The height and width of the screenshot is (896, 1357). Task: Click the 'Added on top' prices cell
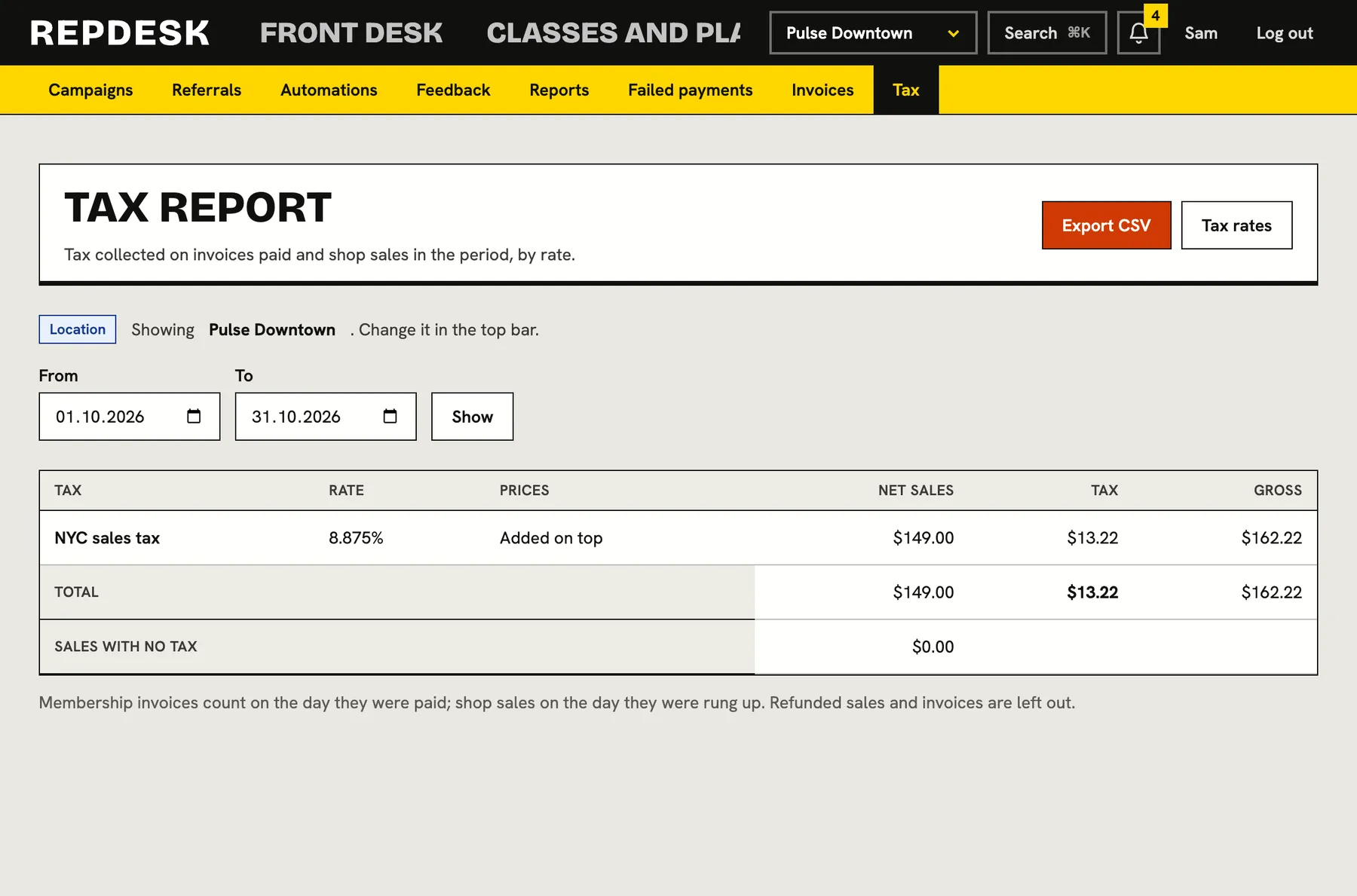click(x=551, y=538)
